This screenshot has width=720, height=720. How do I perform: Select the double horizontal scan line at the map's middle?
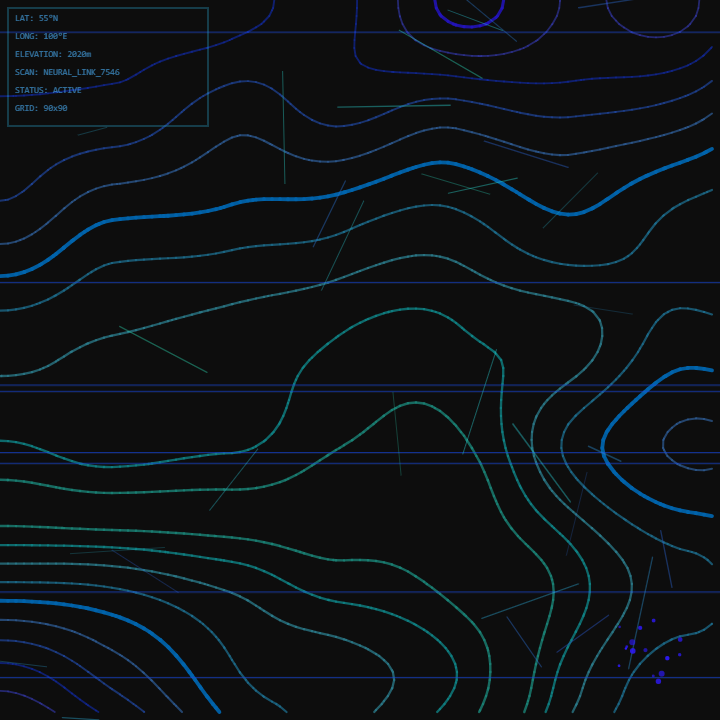pyautogui.click(x=300, y=388)
